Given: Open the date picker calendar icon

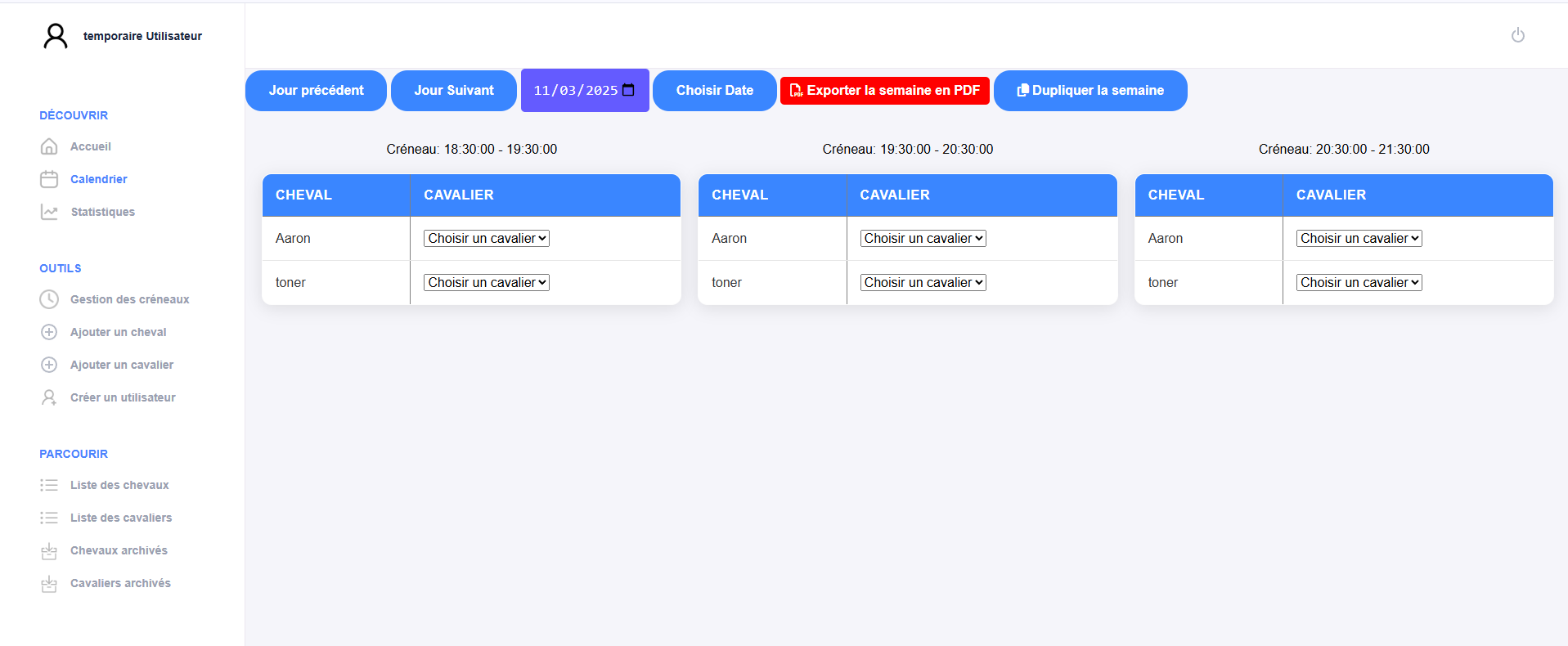Looking at the screenshot, I should coord(628,90).
